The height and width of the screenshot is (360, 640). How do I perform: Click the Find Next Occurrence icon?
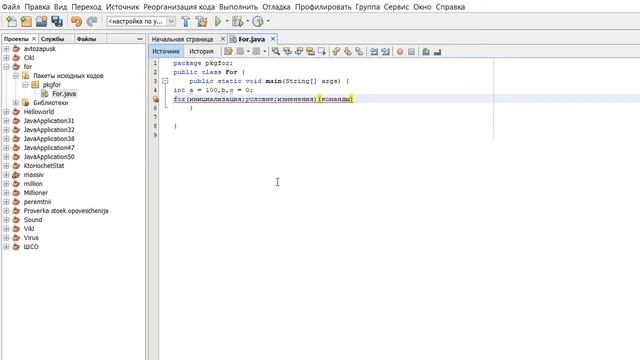point(299,51)
